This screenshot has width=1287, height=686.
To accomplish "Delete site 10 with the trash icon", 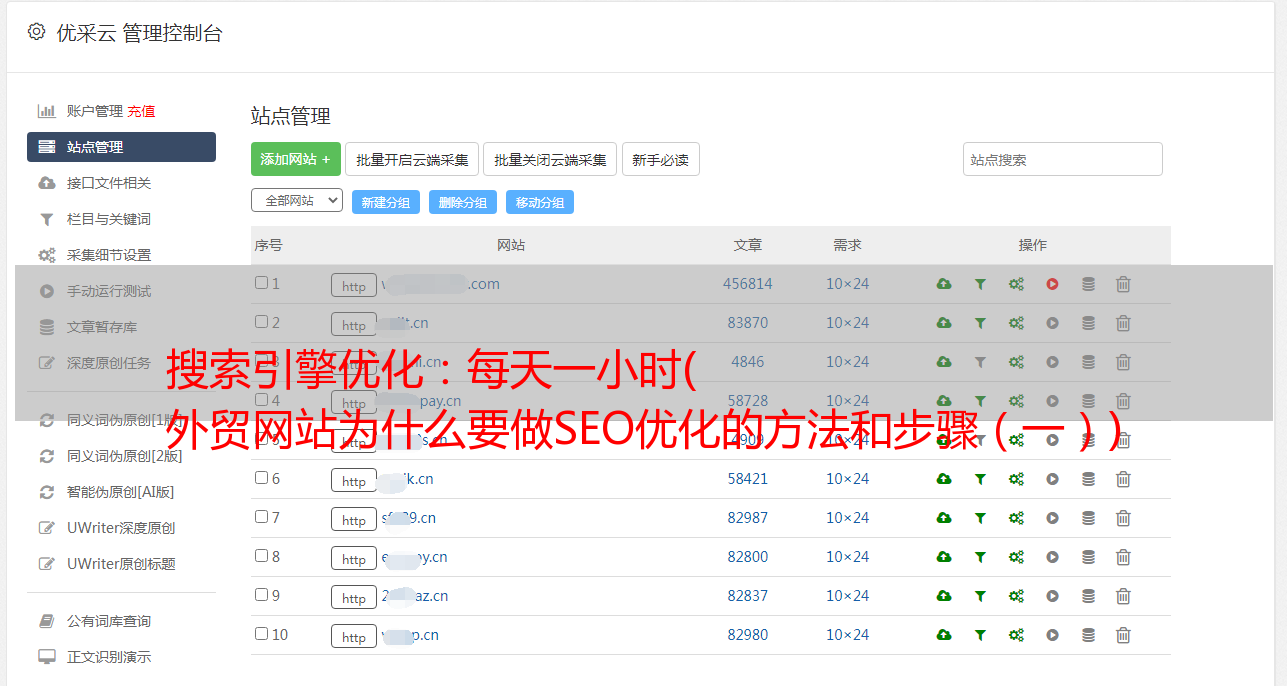I will pyautogui.click(x=1123, y=636).
